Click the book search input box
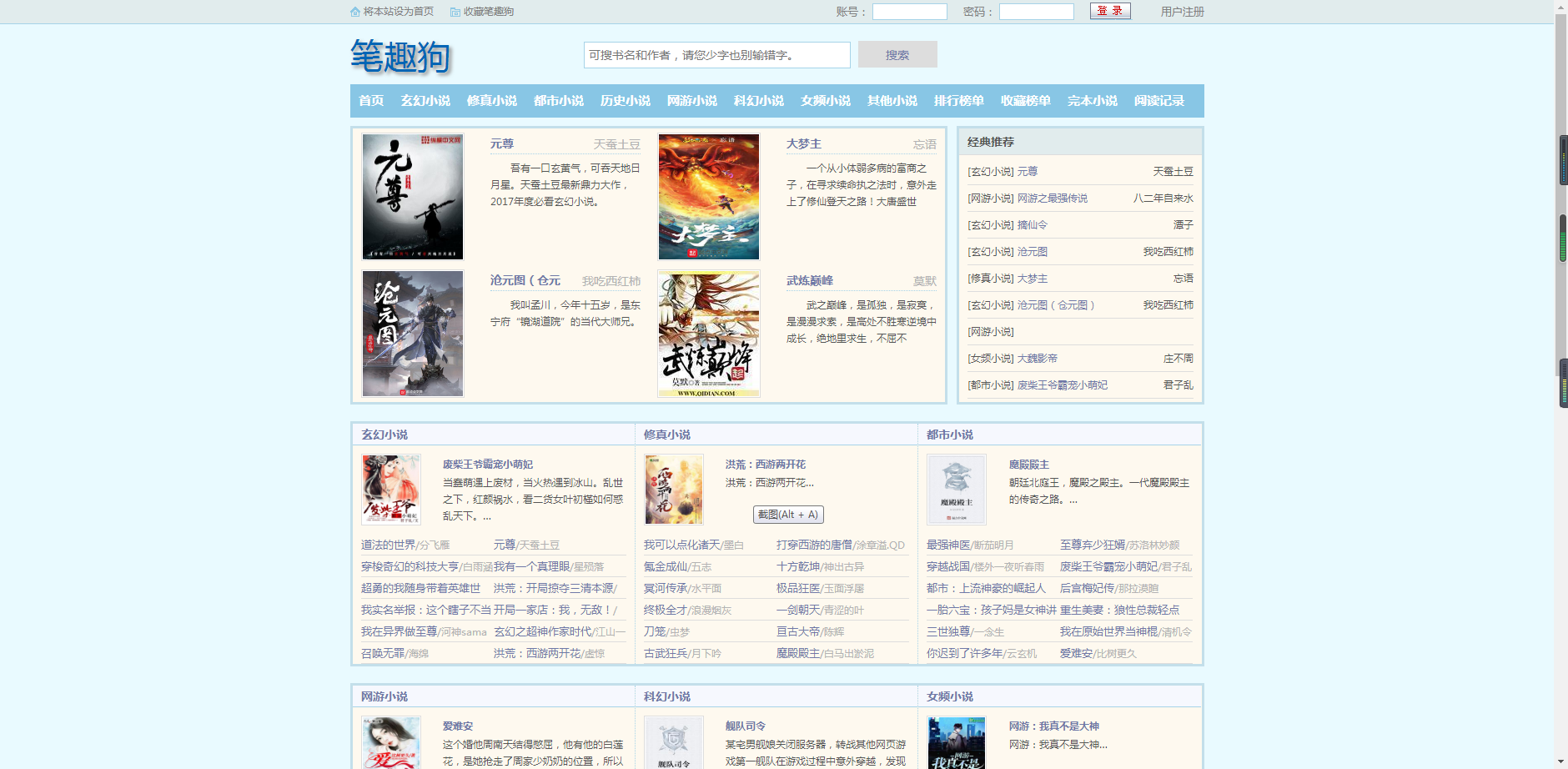1568x769 pixels. [x=716, y=55]
